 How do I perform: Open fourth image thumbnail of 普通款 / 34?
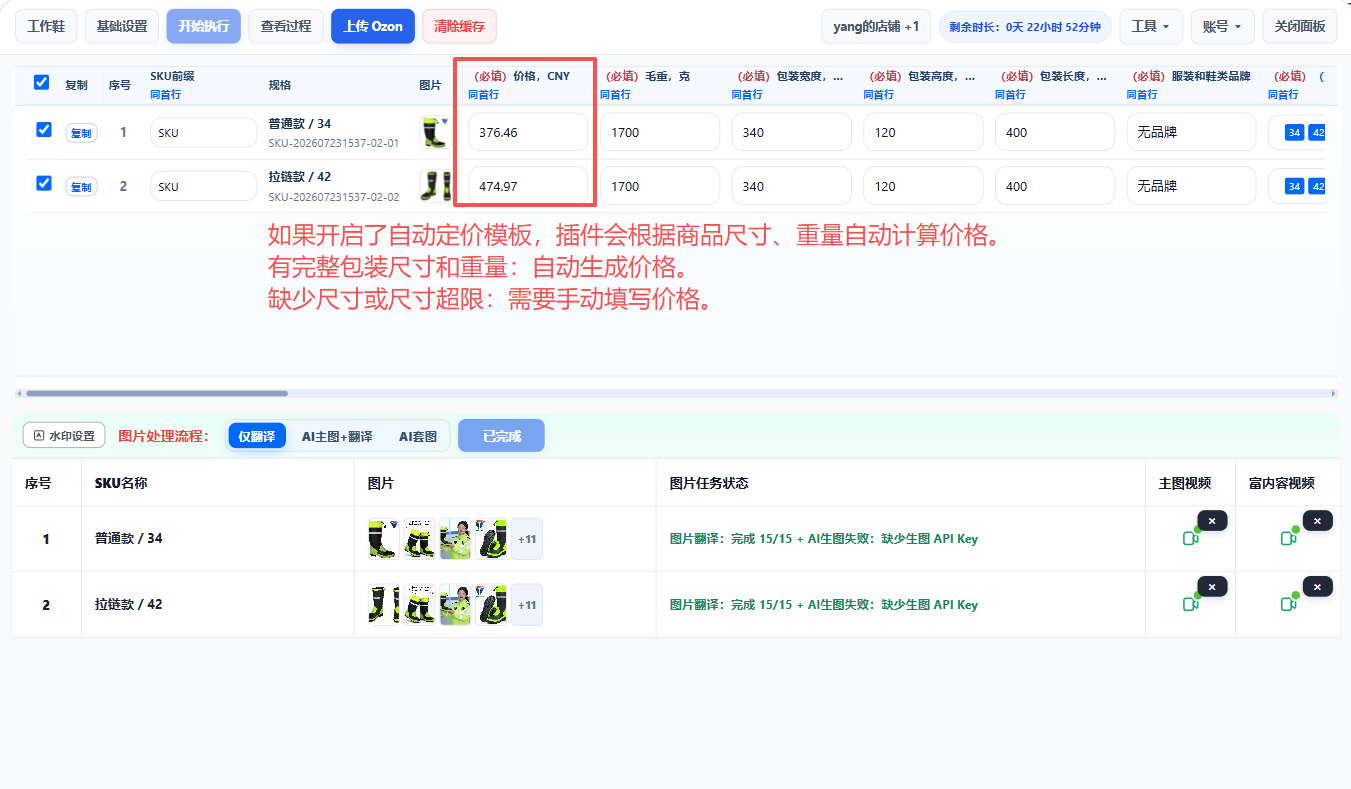point(491,538)
